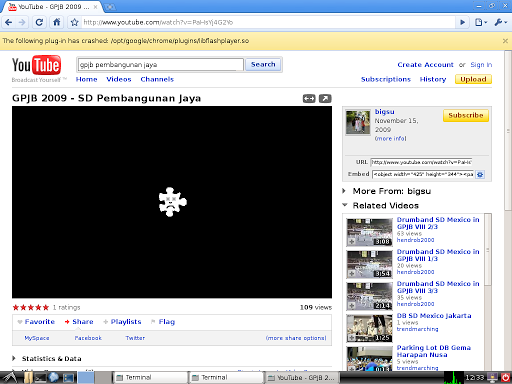
Task: Open the second Terminal taskbar window
Action: (226, 377)
